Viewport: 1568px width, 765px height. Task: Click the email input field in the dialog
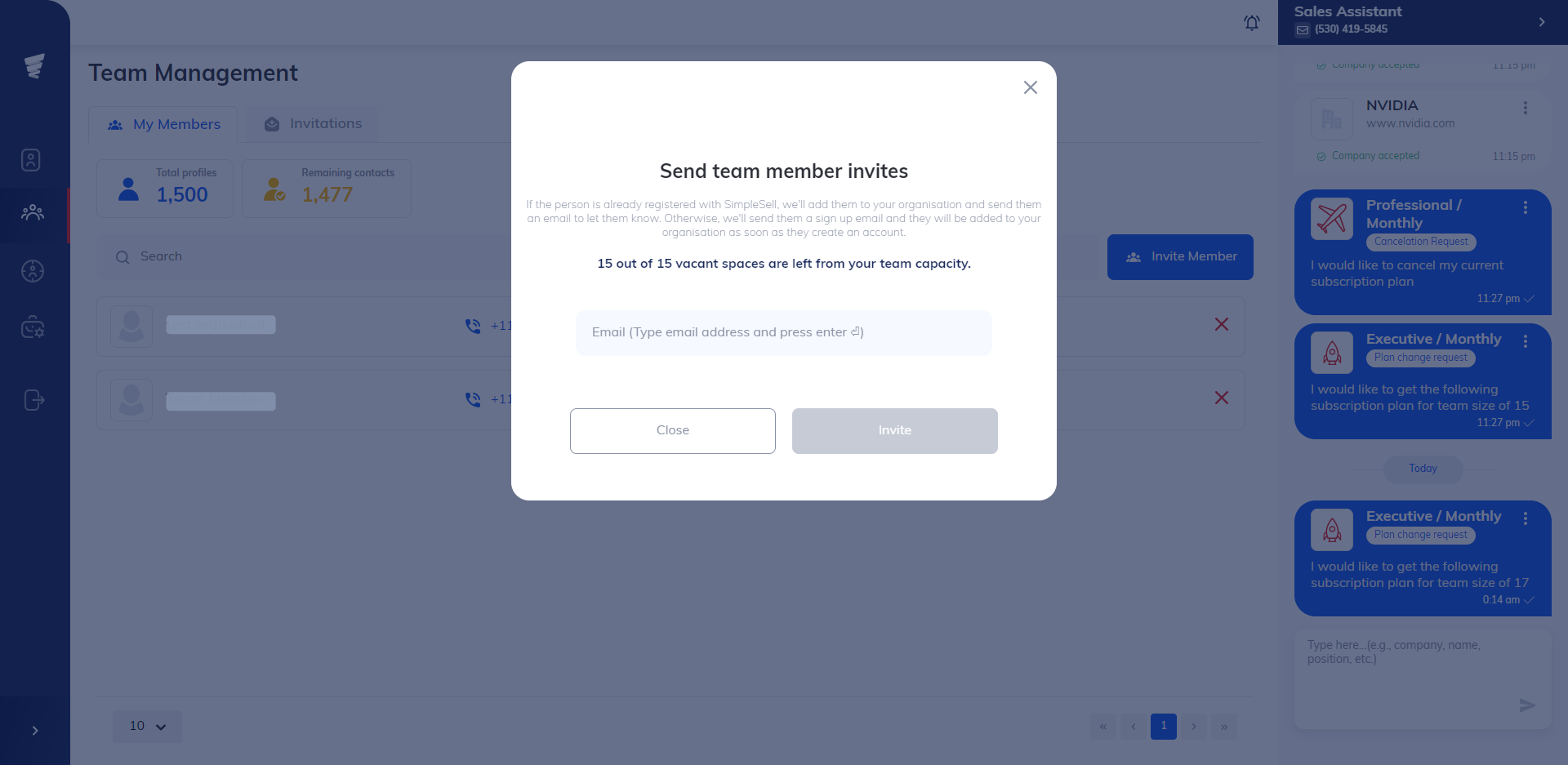[x=783, y=332]
